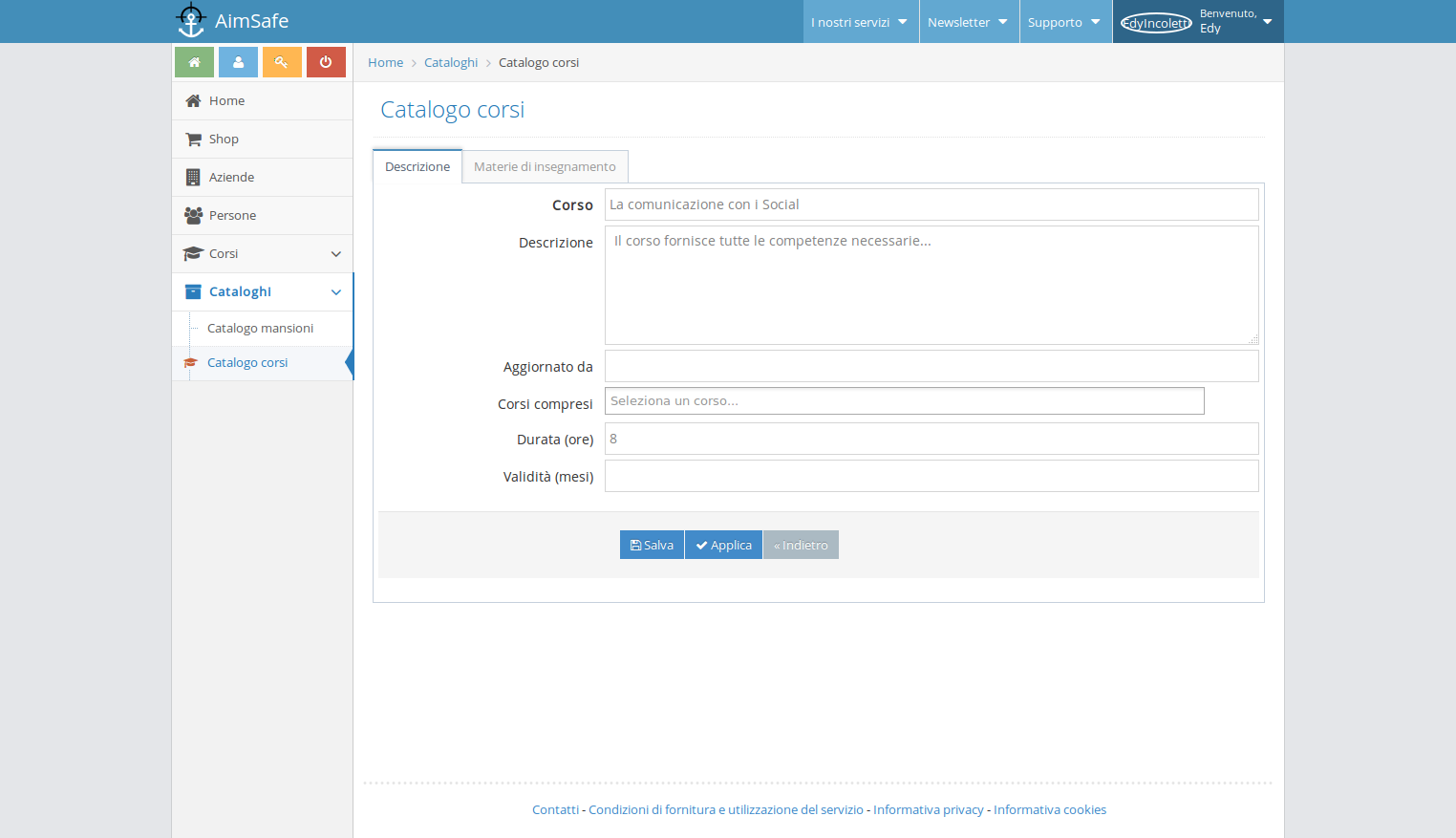This screenshot has width=1456, height=838.
Task: Click the green home shortcut button
Action: 194,62
